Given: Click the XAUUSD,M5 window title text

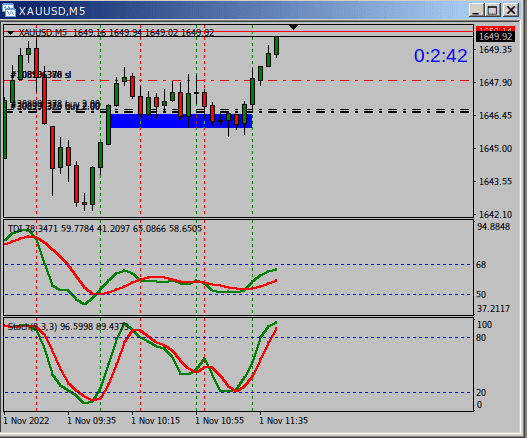Looking at the screenshot, I should click(52, 11).
